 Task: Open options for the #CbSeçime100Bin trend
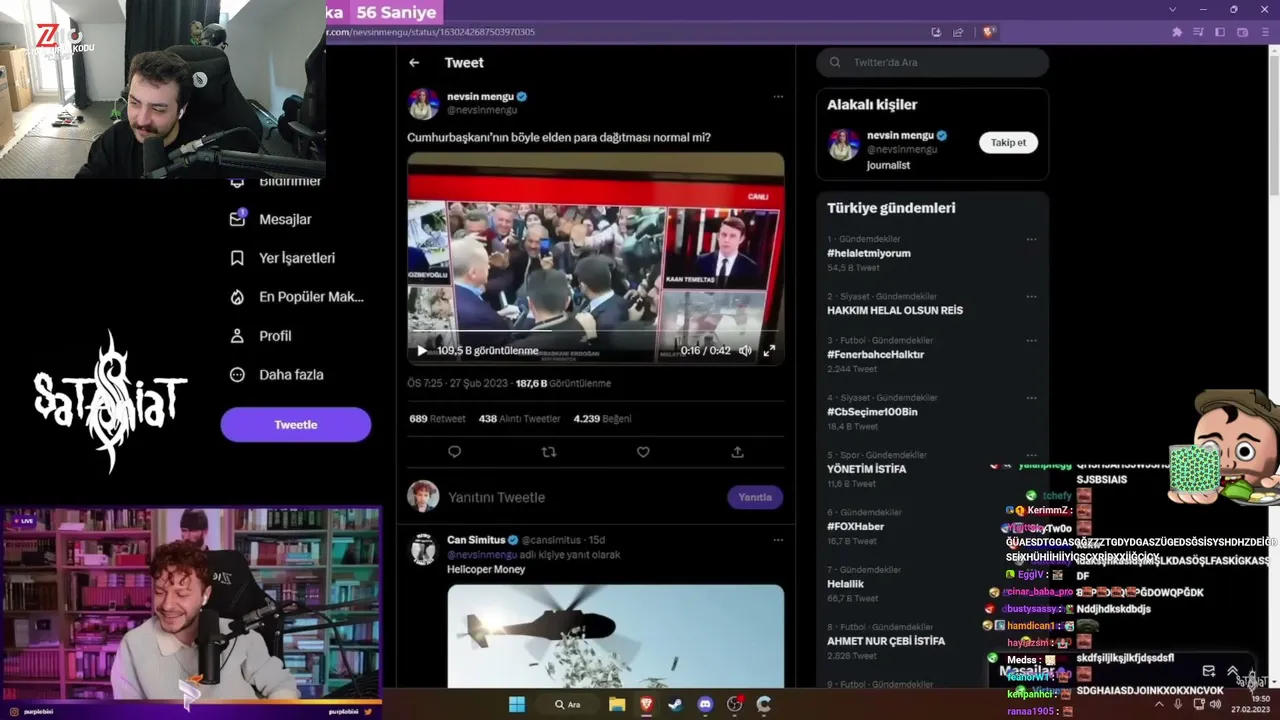point(1031,398)
